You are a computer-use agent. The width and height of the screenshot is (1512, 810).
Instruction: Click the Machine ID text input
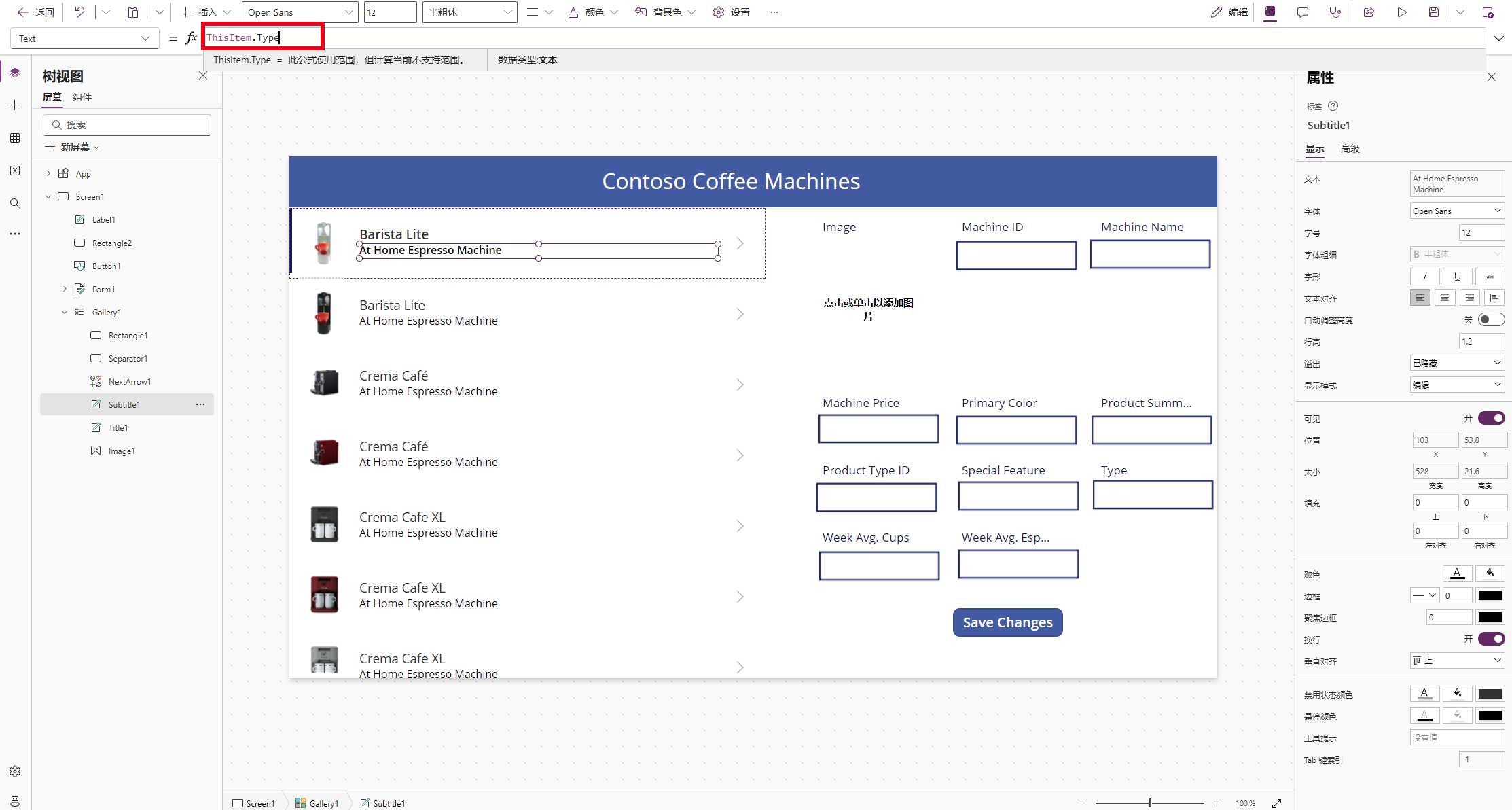click(x=1016, y=256)
